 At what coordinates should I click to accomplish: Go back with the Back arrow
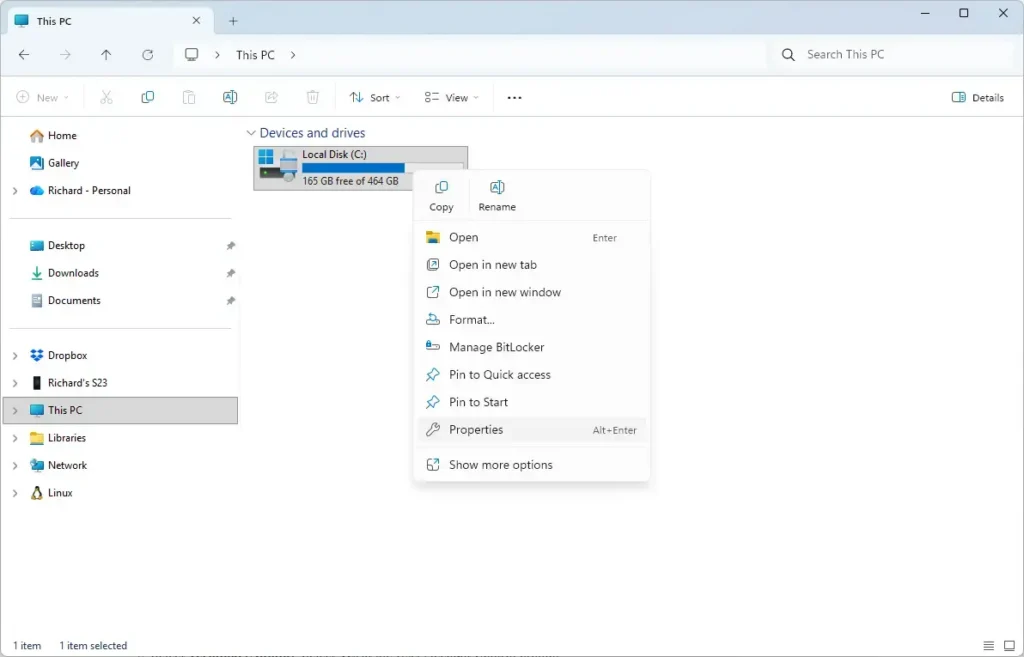pos(24,55)
